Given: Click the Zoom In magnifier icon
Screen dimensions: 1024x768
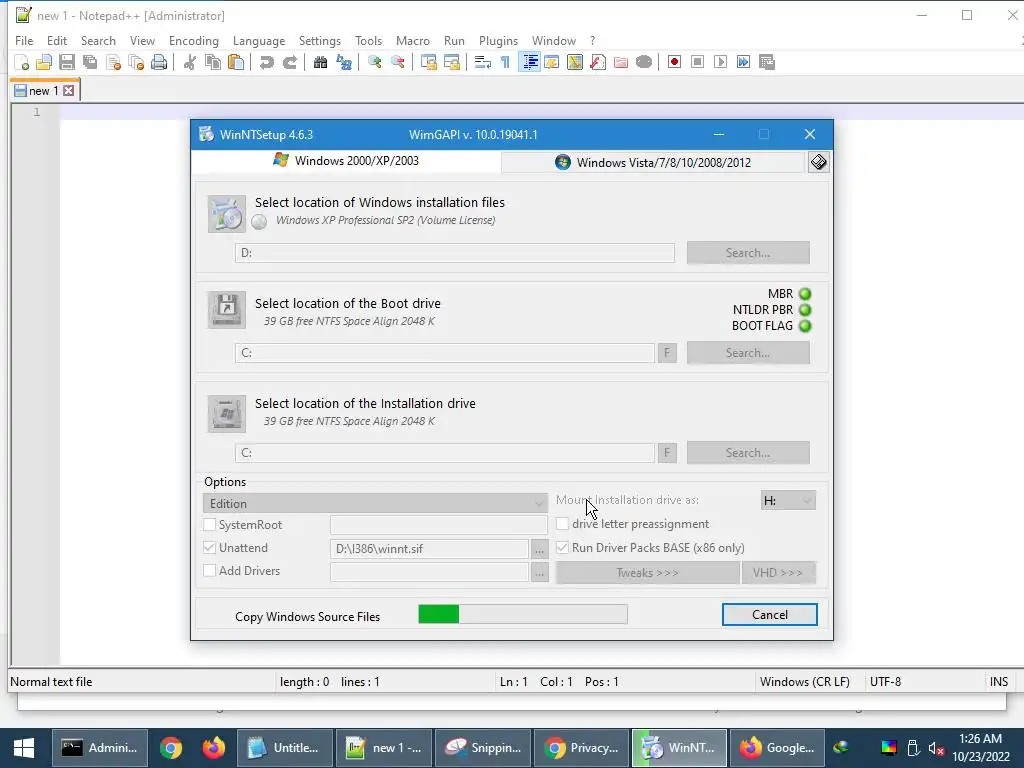Looking at the screenshot, I should (x=374, y=62).
